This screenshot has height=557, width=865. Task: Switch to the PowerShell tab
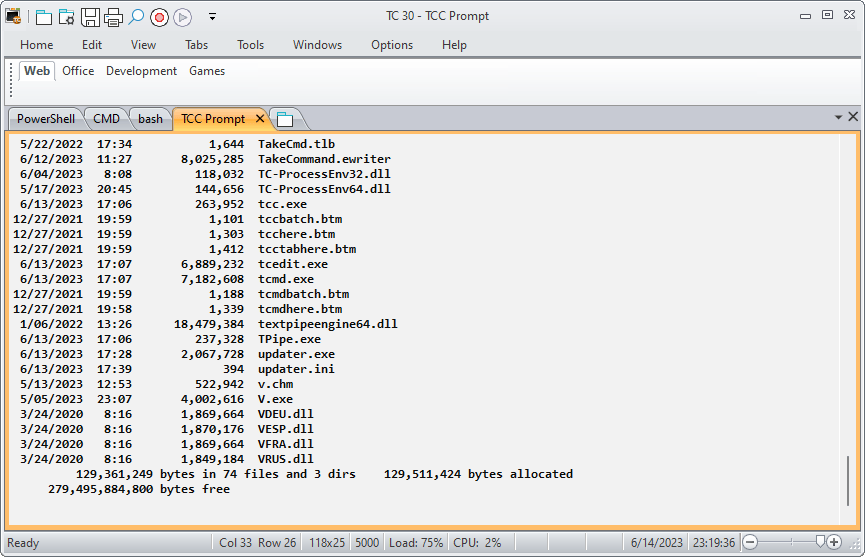click(x=46, y=119)
